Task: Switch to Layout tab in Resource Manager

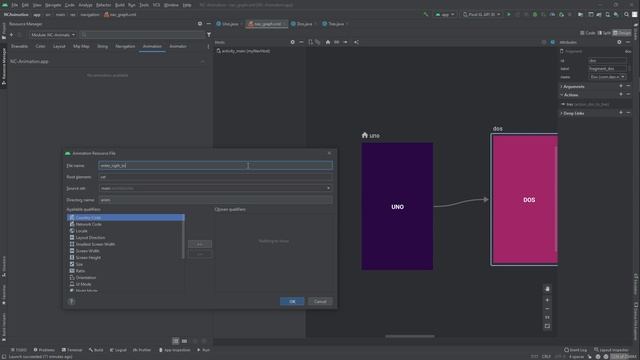Action: pos(59,46)
